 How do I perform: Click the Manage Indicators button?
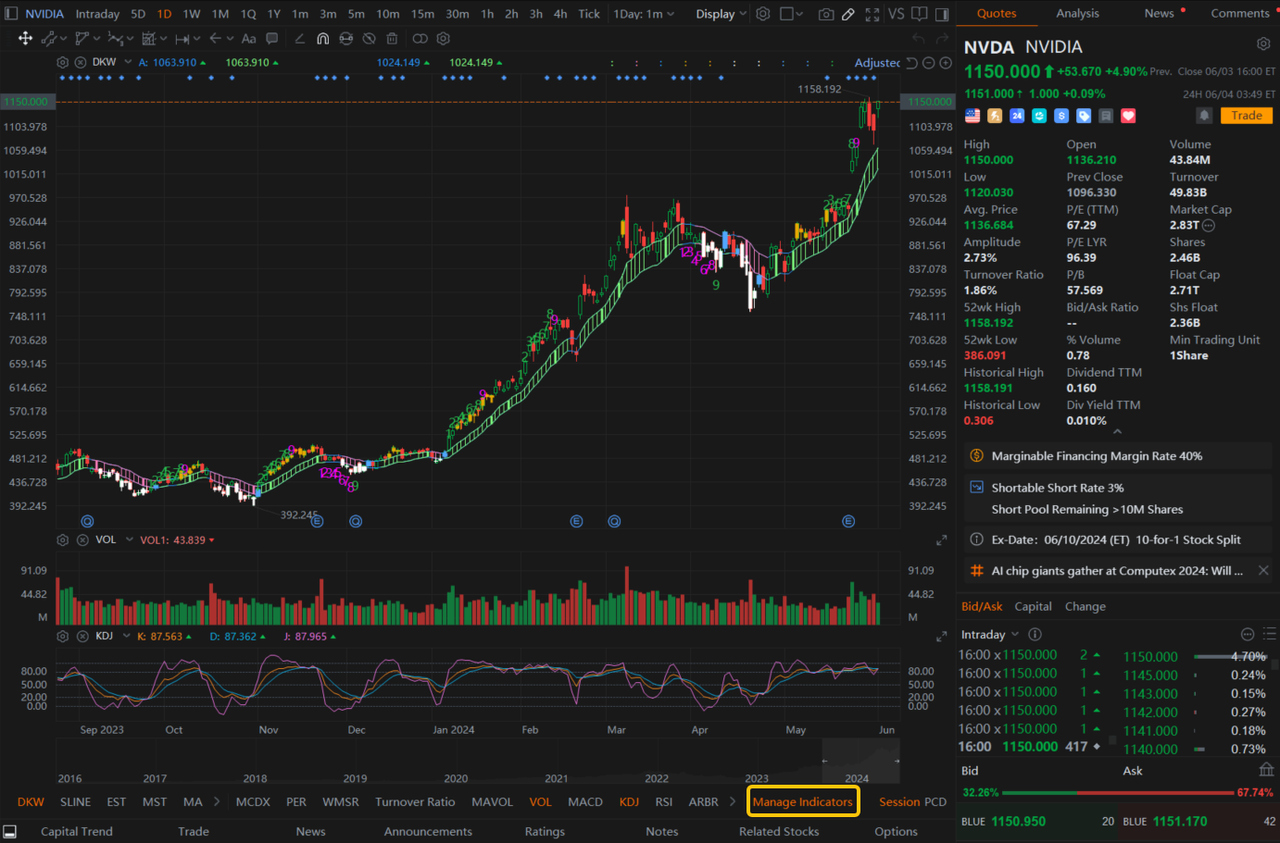[x=802, y=802]
